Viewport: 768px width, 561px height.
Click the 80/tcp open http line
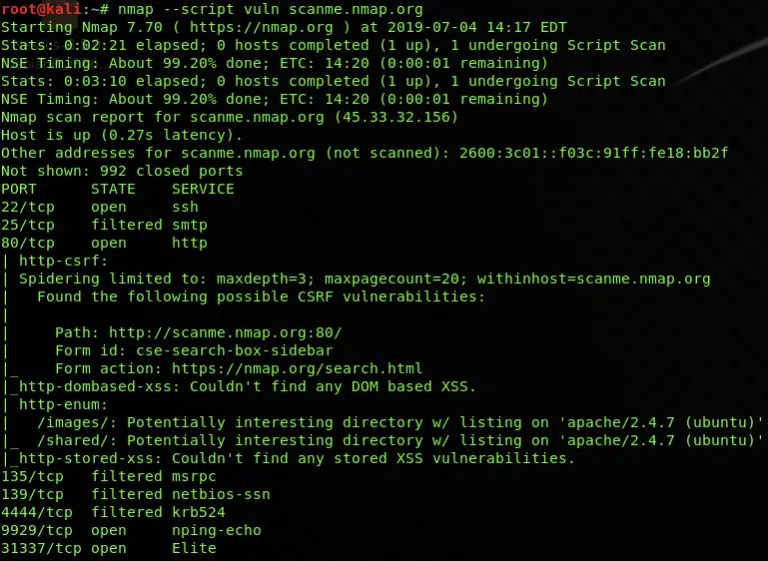click(104, 243)
